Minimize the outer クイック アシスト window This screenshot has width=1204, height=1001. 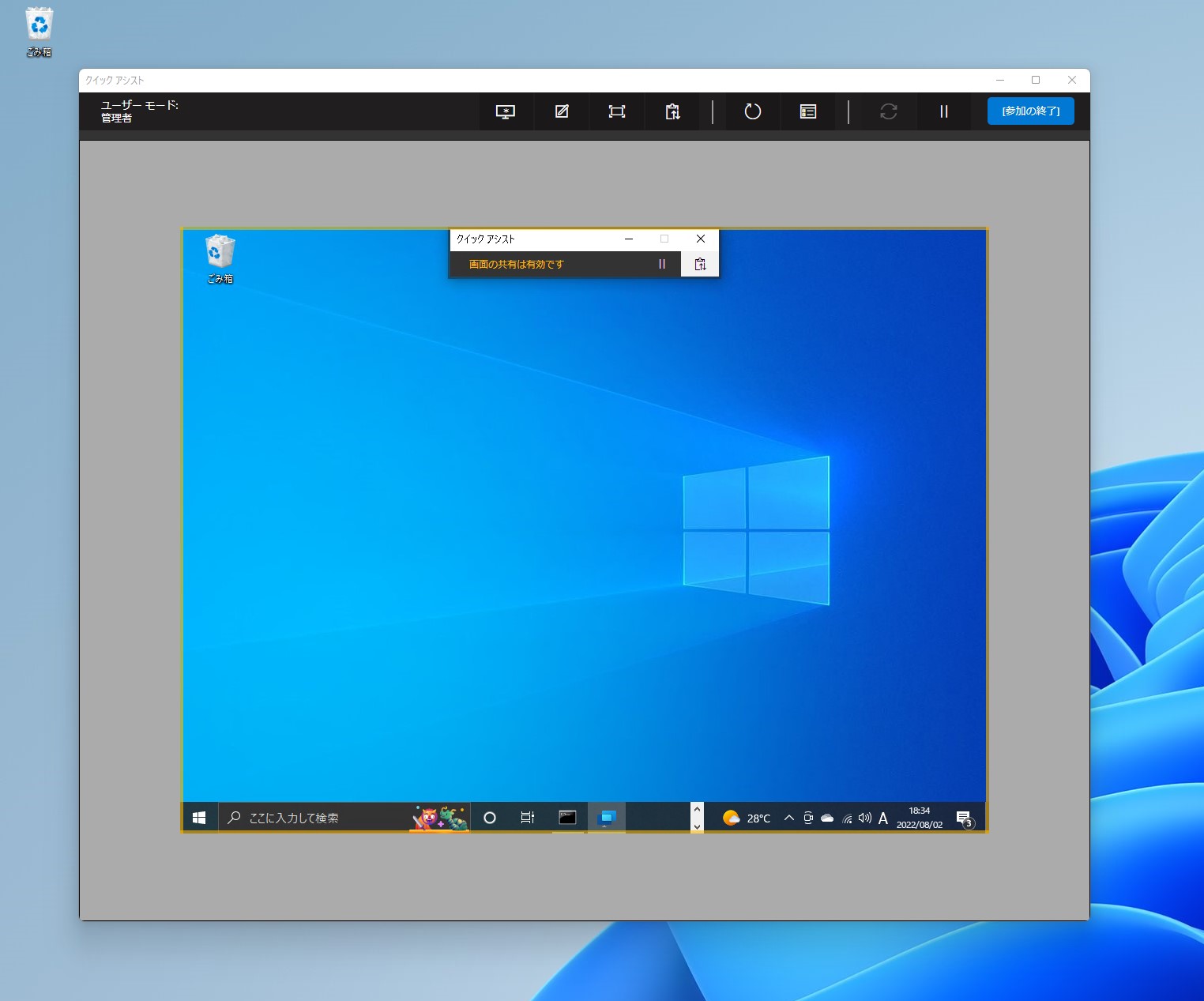pos(1000,80)
